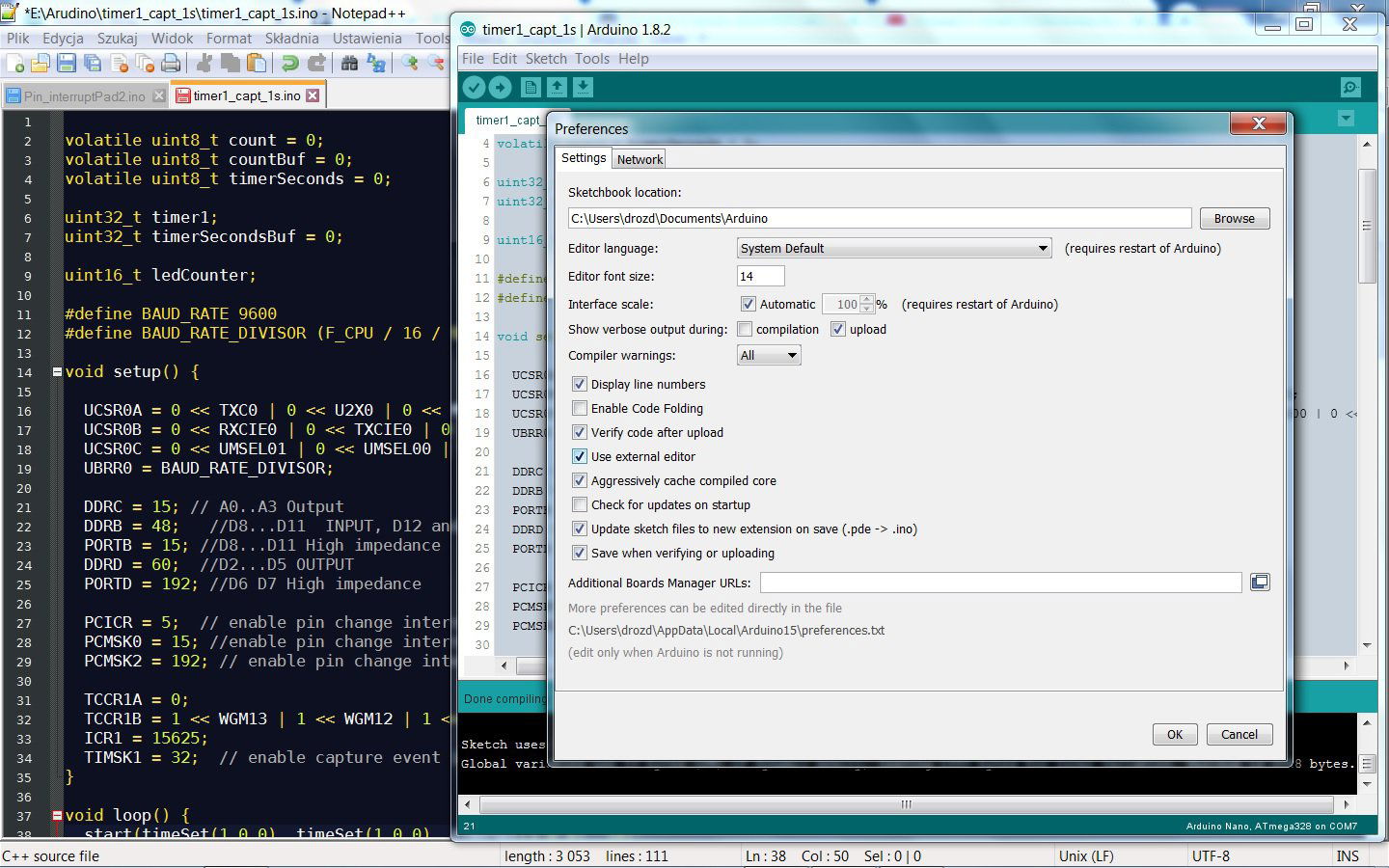1389x868 pixels.
Task: Enable verbose output during compilation
Action: (x=745, y=329)
